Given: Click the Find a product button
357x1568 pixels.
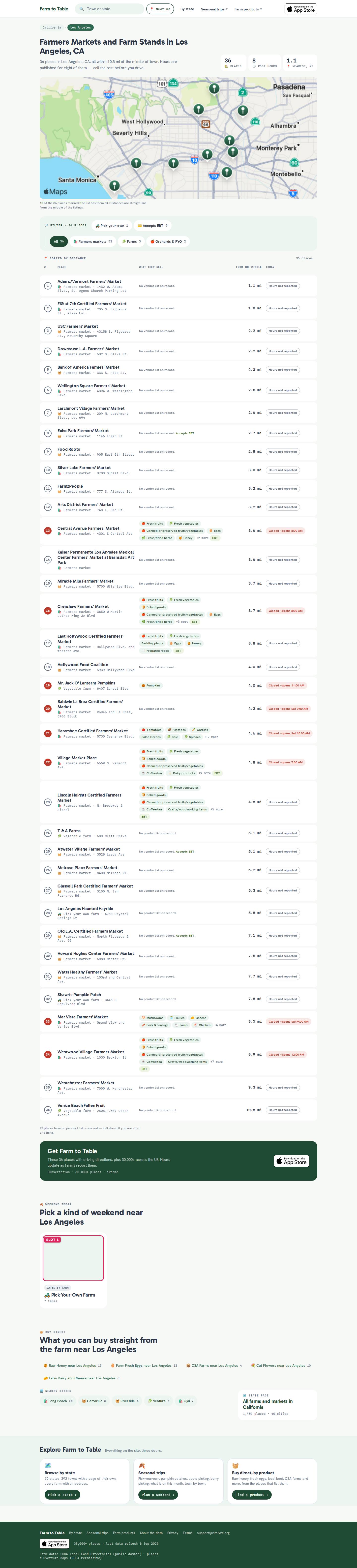Looking at the screenshot, I should coord(252,1494).
